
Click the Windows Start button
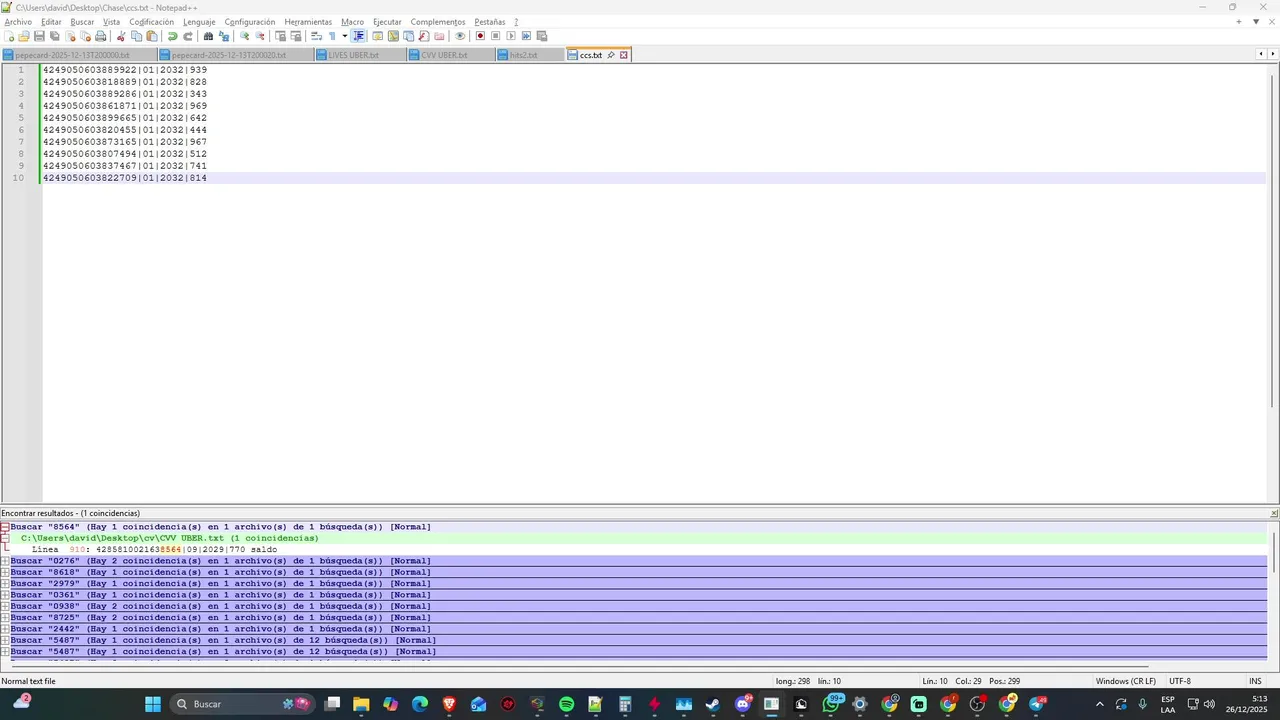[152, 704]
